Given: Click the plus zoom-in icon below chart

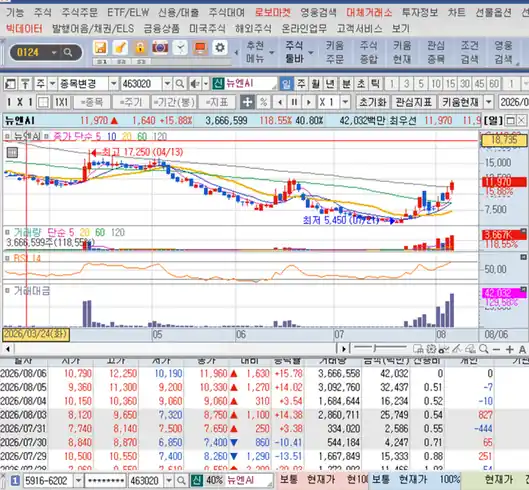Looking at the screenshot, I should tap(509, 349).
